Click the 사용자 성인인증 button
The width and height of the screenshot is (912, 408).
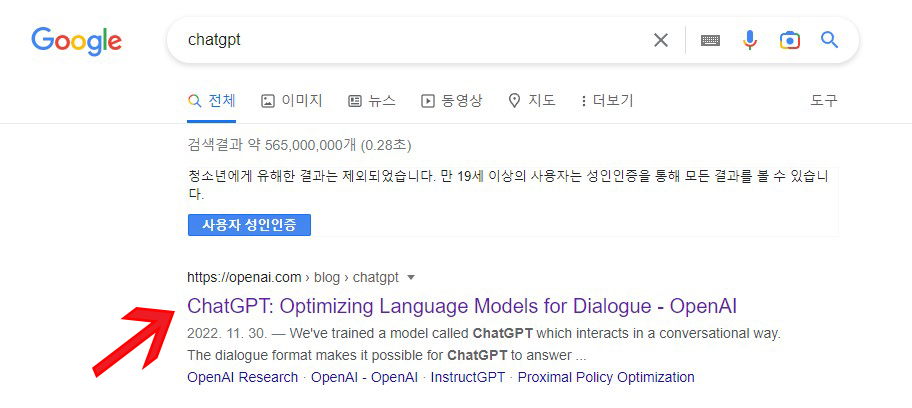(x=249, y=225)
